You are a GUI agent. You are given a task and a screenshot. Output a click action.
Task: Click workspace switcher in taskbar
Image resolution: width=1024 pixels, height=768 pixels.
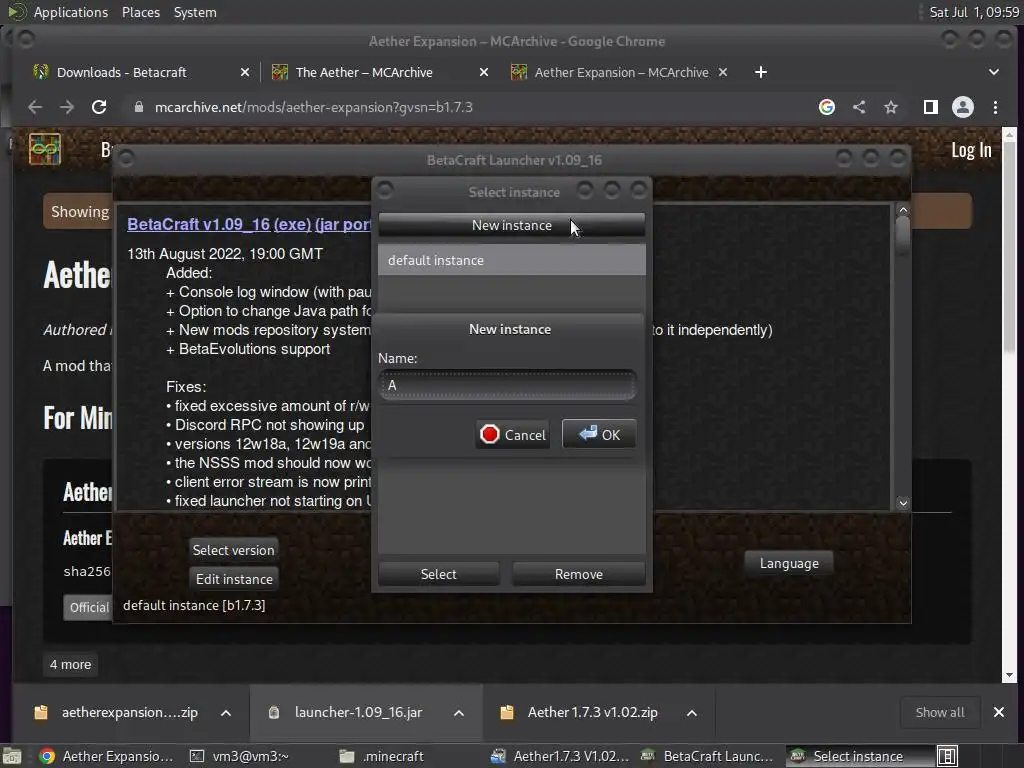pos(947,756)
